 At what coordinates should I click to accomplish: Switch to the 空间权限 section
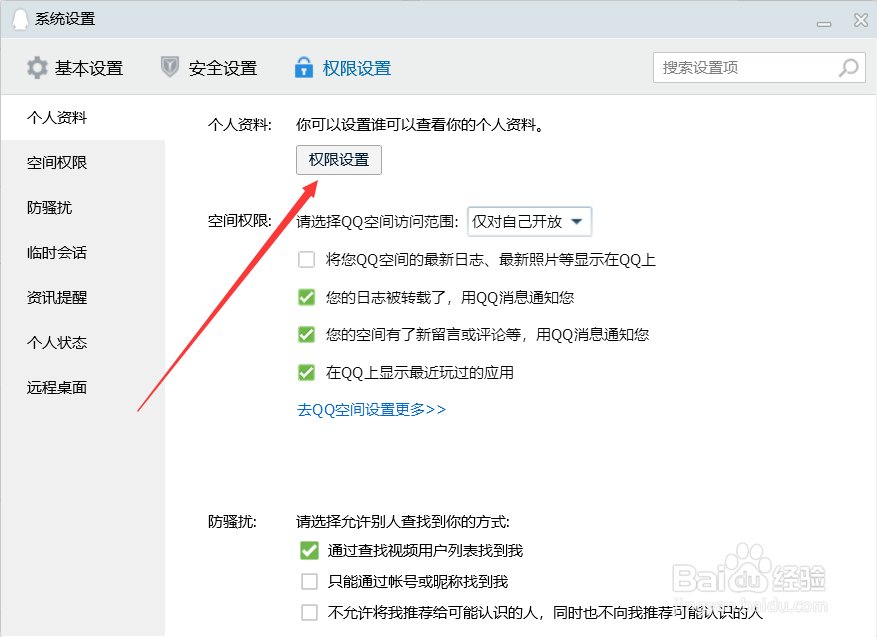coord(55,162)
